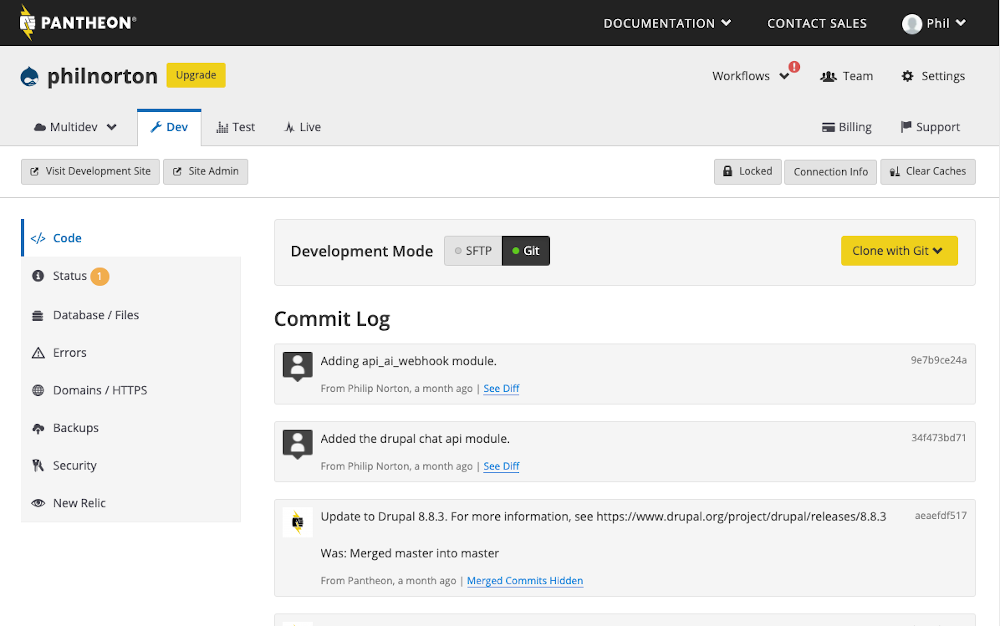Click the Billing link
Image resolution: width=1000 pixels, height=626 pixels.
tap(847, 127)
